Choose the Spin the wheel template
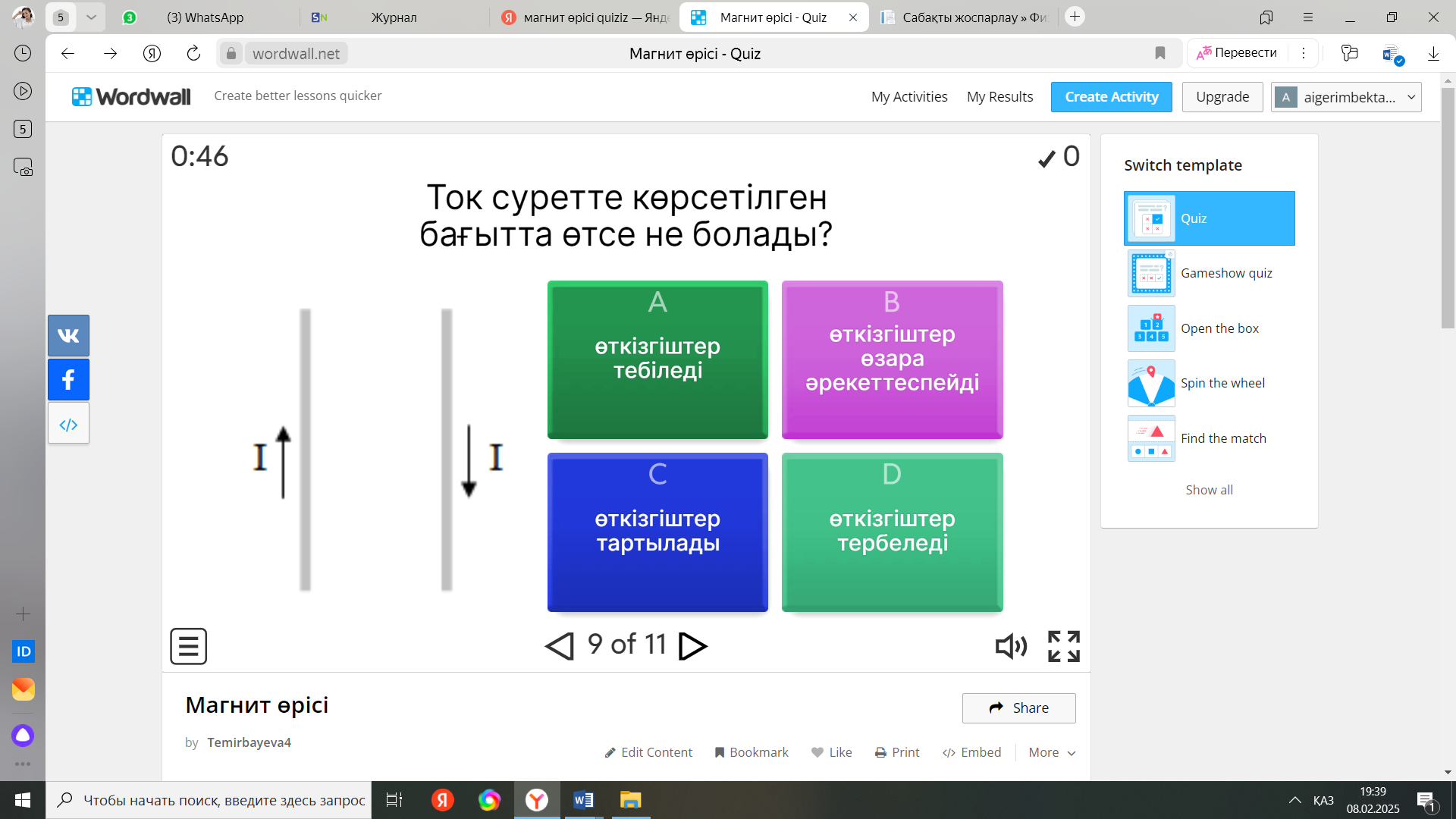Image resolution: width=1456 pixels, height=819 pixels. pos(1210,383)
